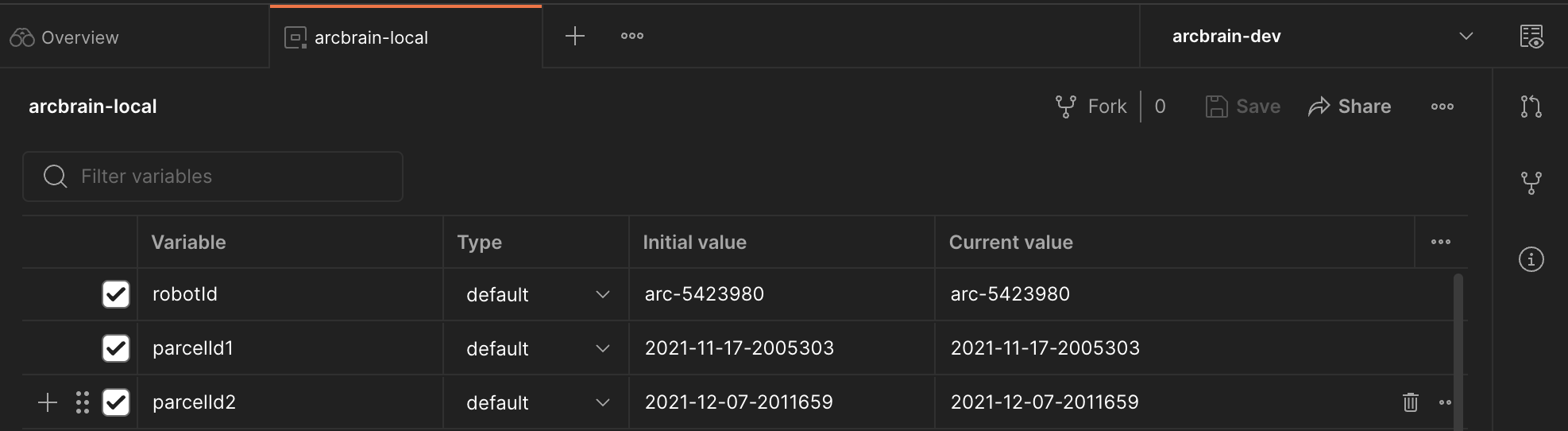This screenshot has height=431, width=1568.
Task: Select the arcbrain-local tab
Action: [x=371, y=37]
